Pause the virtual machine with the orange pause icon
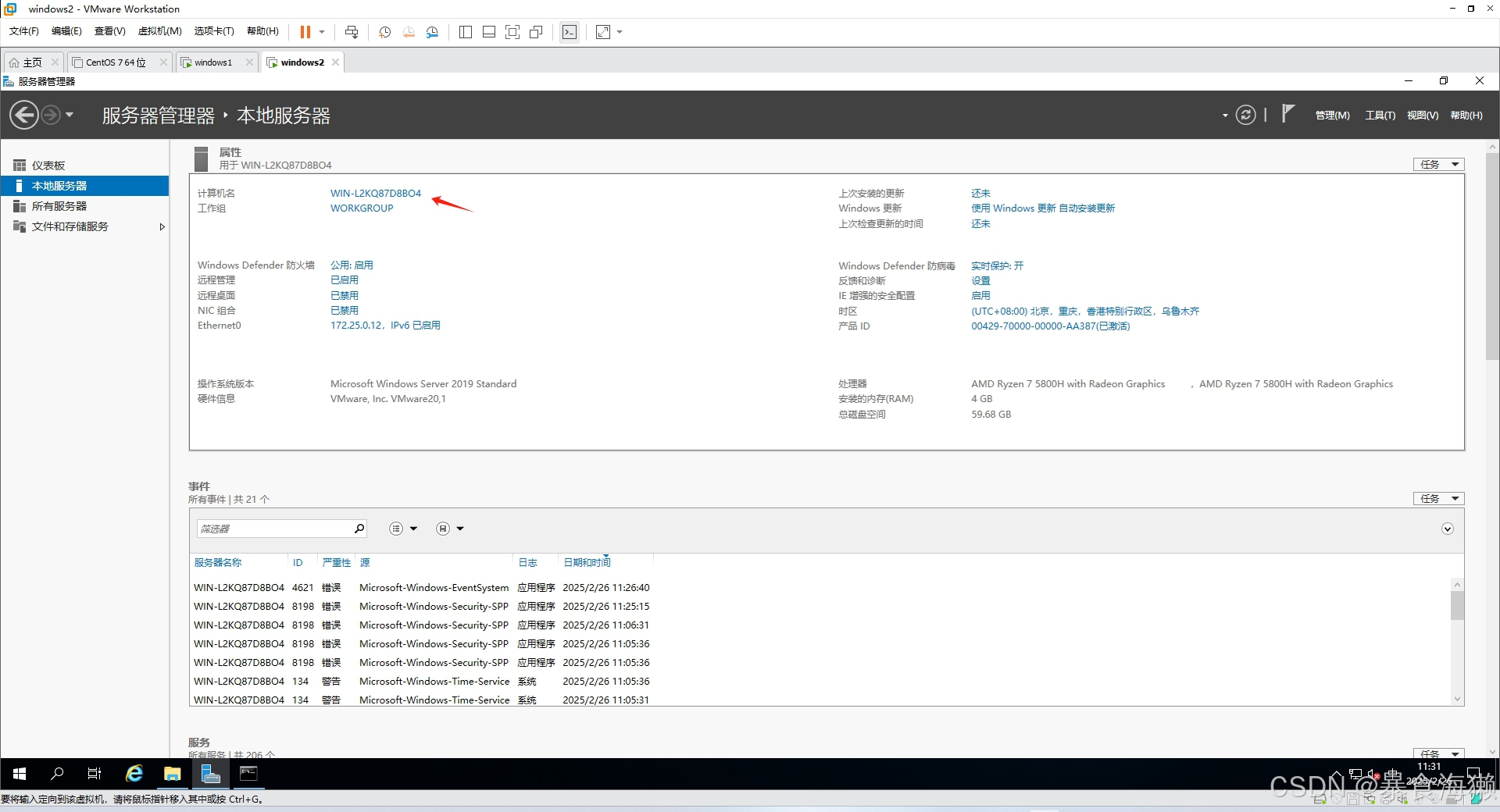 tap(305, 32)
